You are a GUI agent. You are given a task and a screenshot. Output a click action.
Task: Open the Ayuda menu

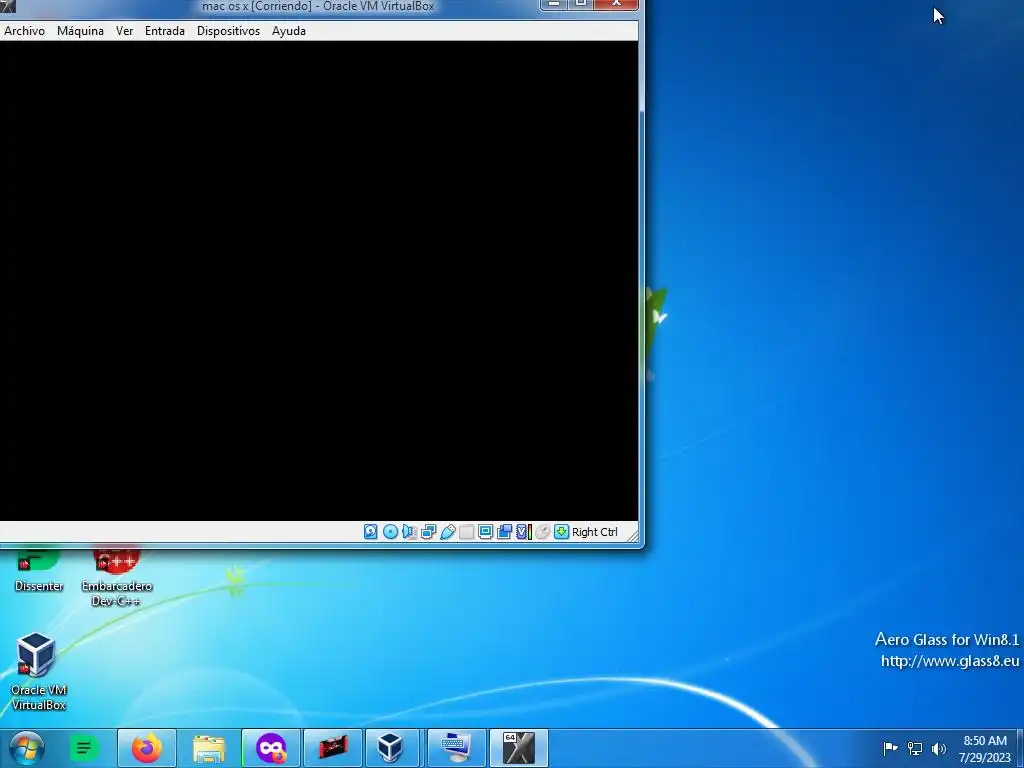click(x=289, y=31)
